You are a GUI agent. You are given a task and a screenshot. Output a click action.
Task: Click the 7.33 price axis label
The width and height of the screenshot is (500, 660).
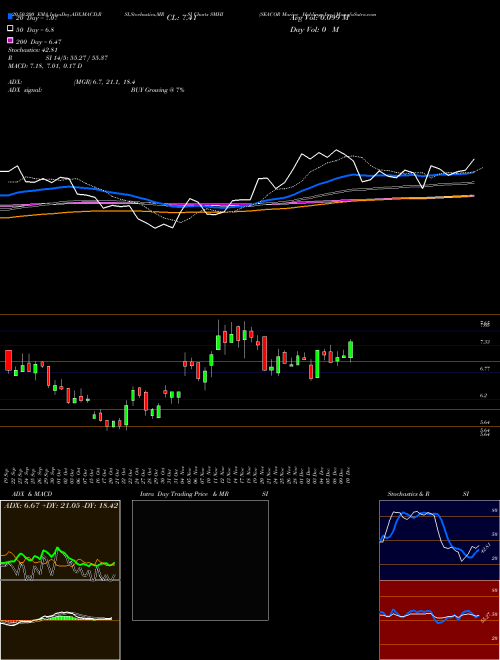coord(485,342)
